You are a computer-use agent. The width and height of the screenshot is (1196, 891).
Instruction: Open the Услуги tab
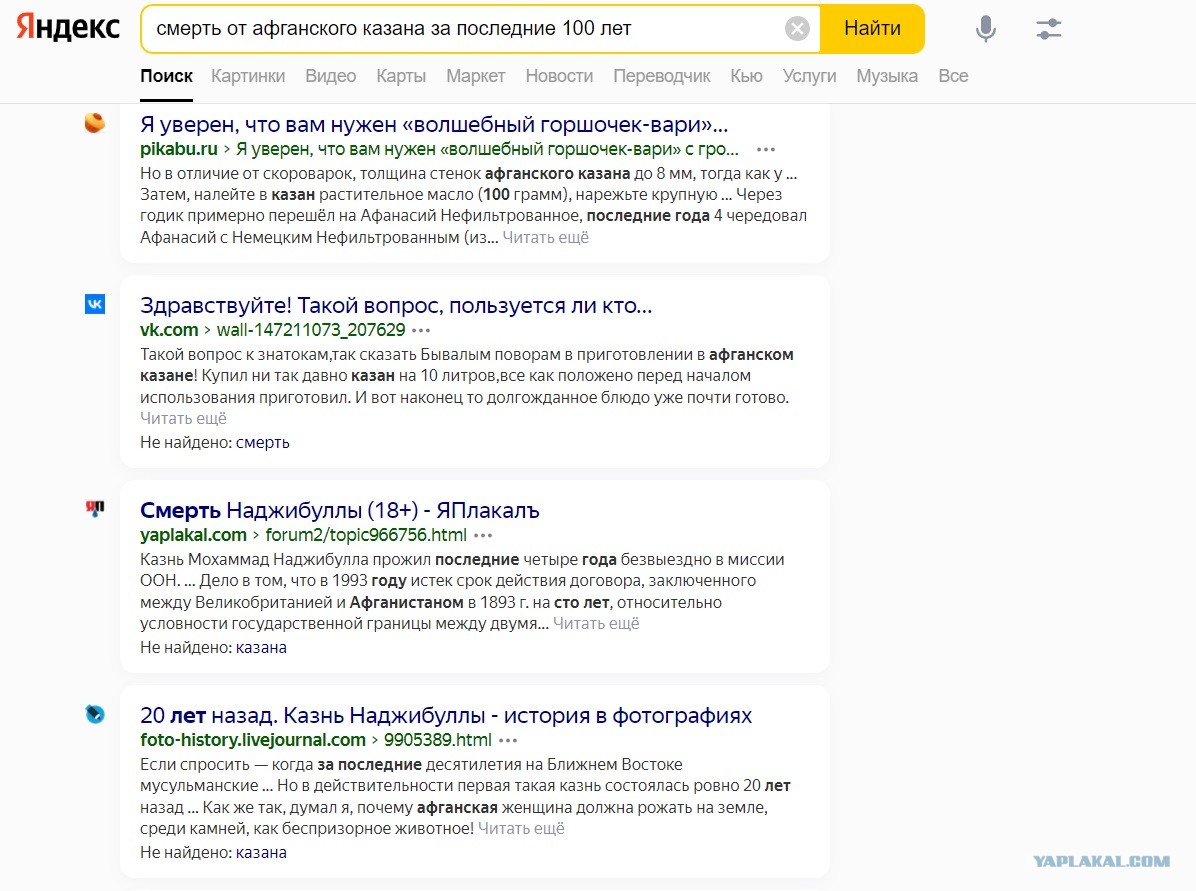click(809, 76)
